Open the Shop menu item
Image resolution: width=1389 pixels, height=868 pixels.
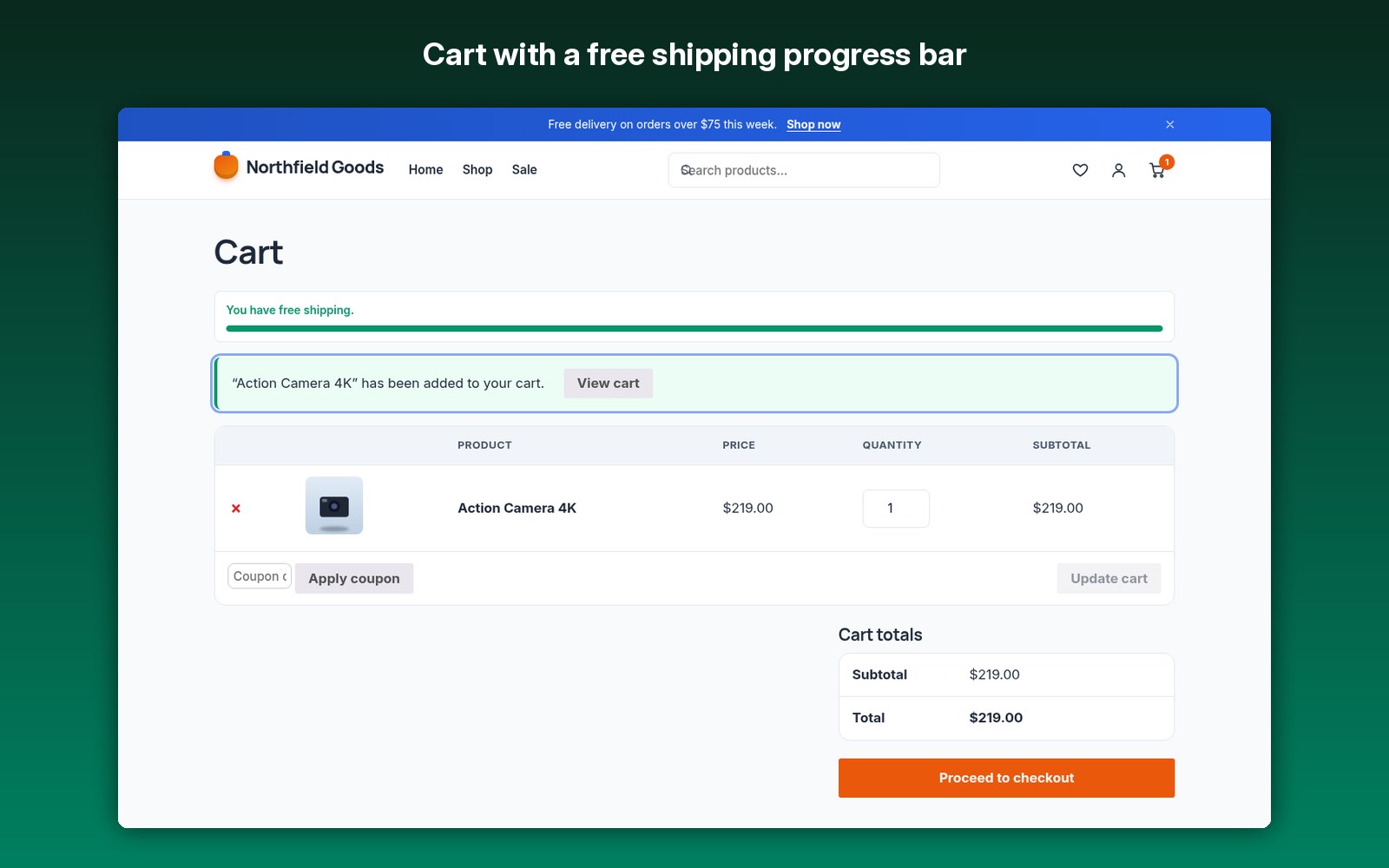pos(477,169)
